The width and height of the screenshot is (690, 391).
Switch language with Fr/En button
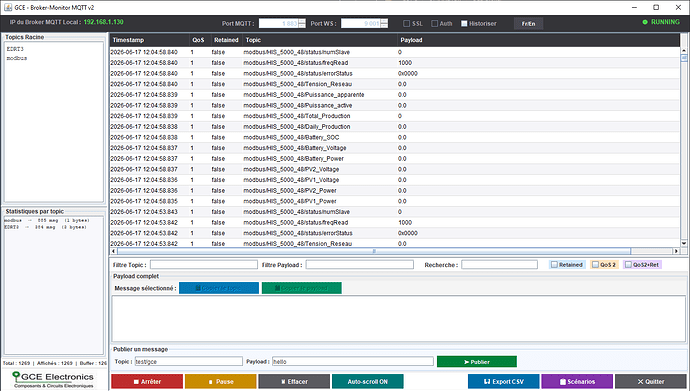529,23
